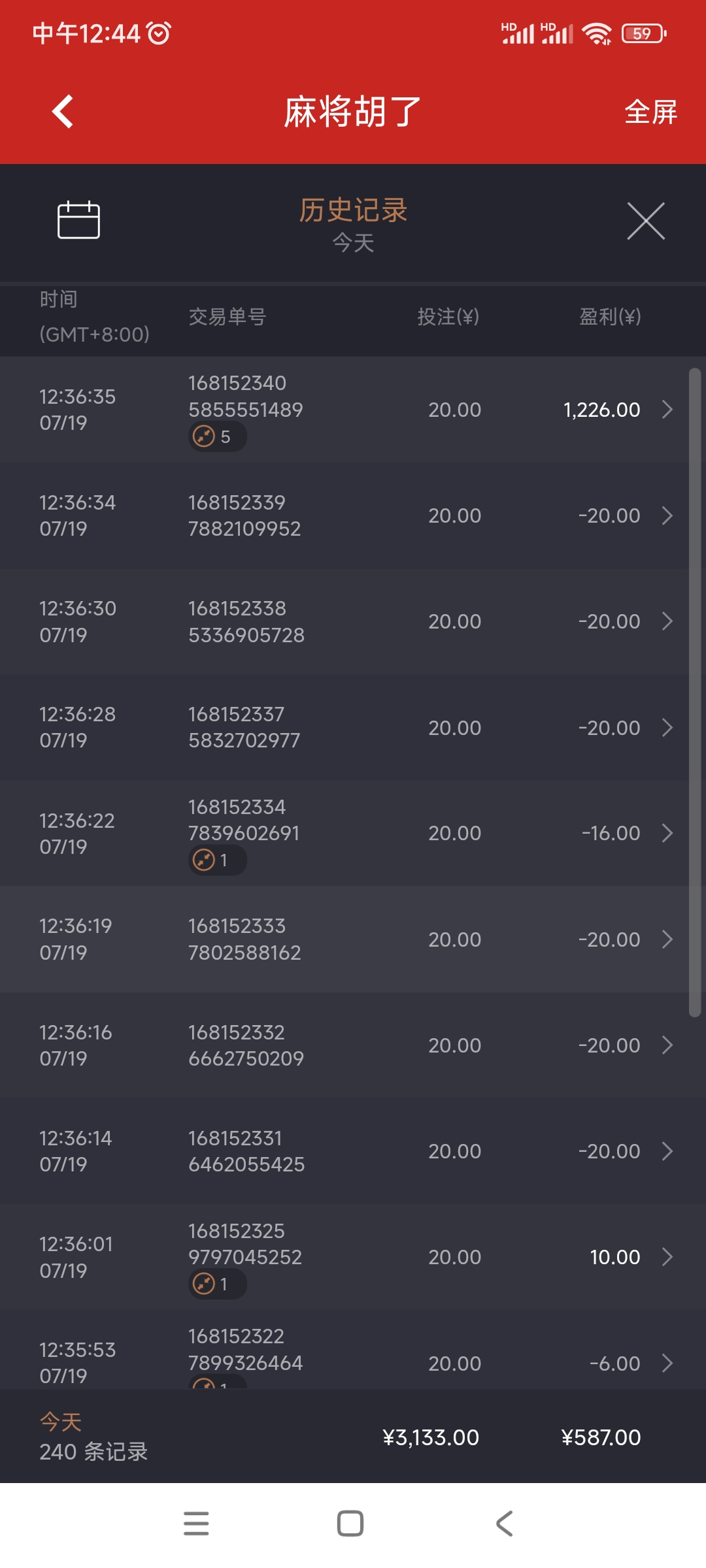Image resolution: width=706 pixels, height=1568 pixels.
Task: Close the history records panel
Action: 645,221
